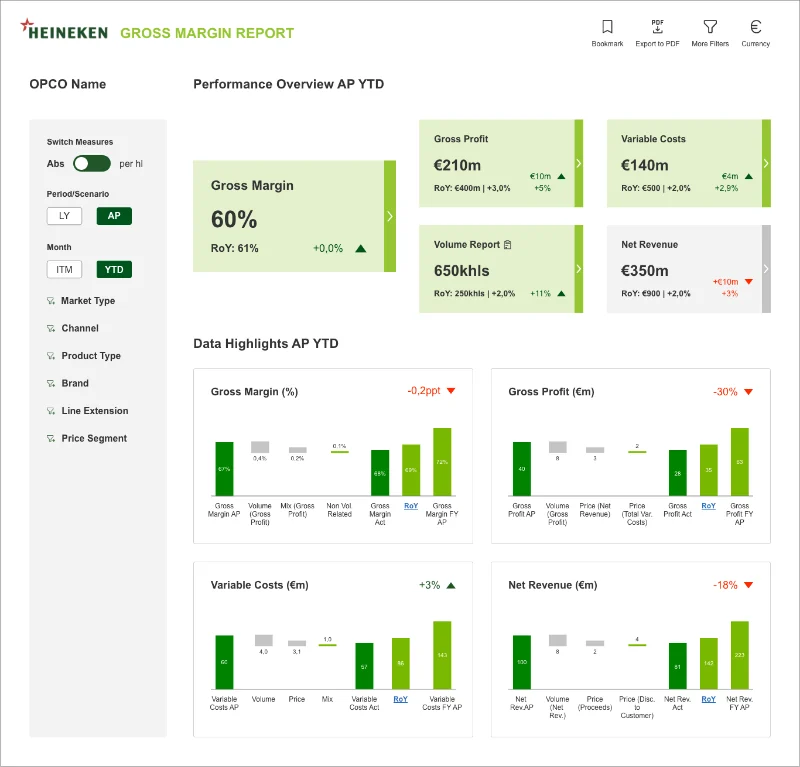Expand Variable Costs card chevron
Viewport: 800px width, 767px height.
point(766,163)
